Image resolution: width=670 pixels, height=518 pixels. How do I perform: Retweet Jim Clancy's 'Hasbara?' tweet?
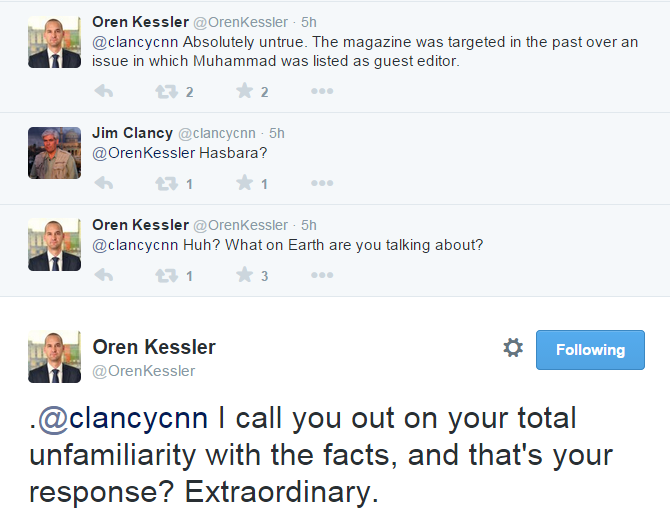click(165, 183)
